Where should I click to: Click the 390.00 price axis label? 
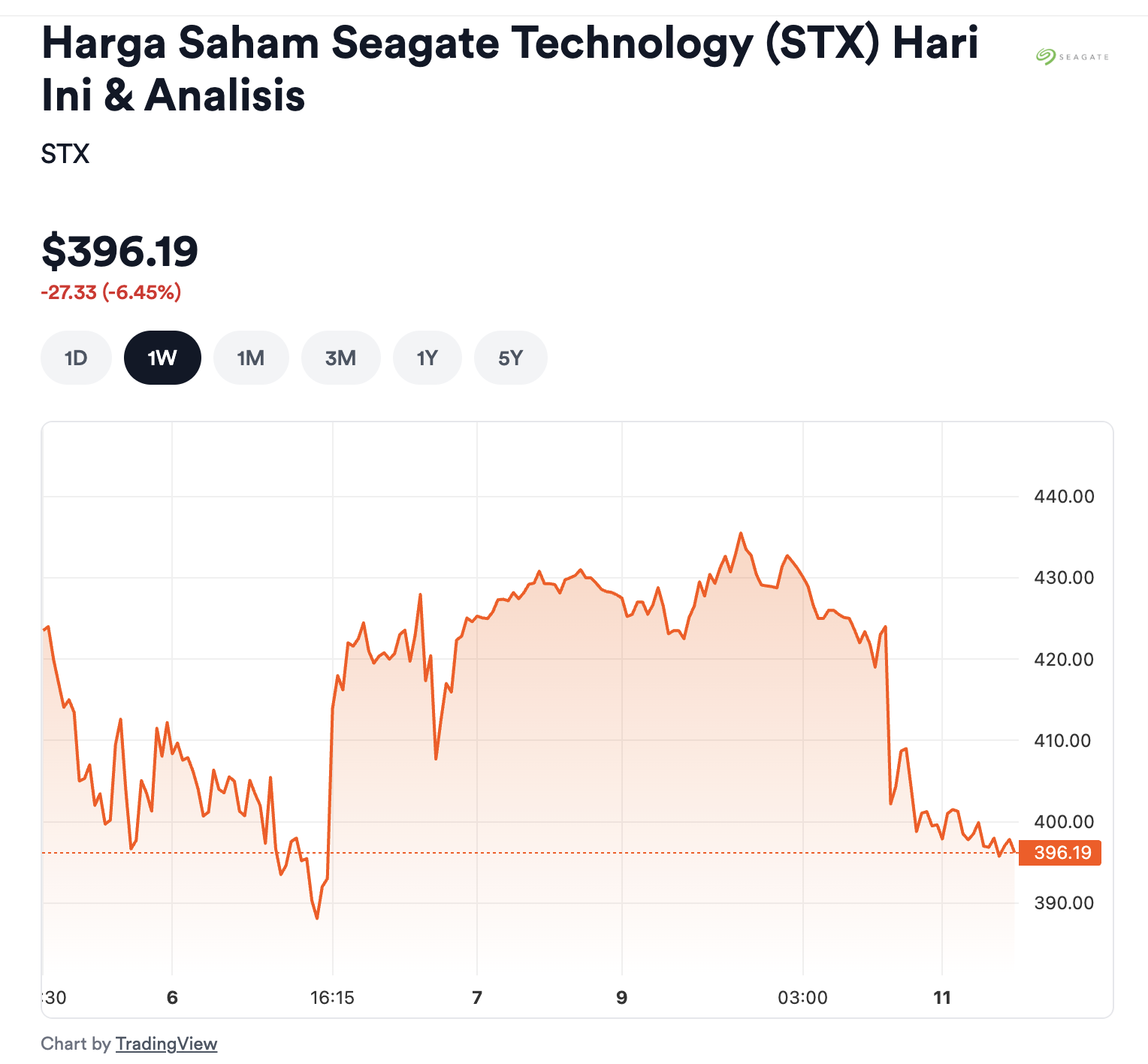1064,903
